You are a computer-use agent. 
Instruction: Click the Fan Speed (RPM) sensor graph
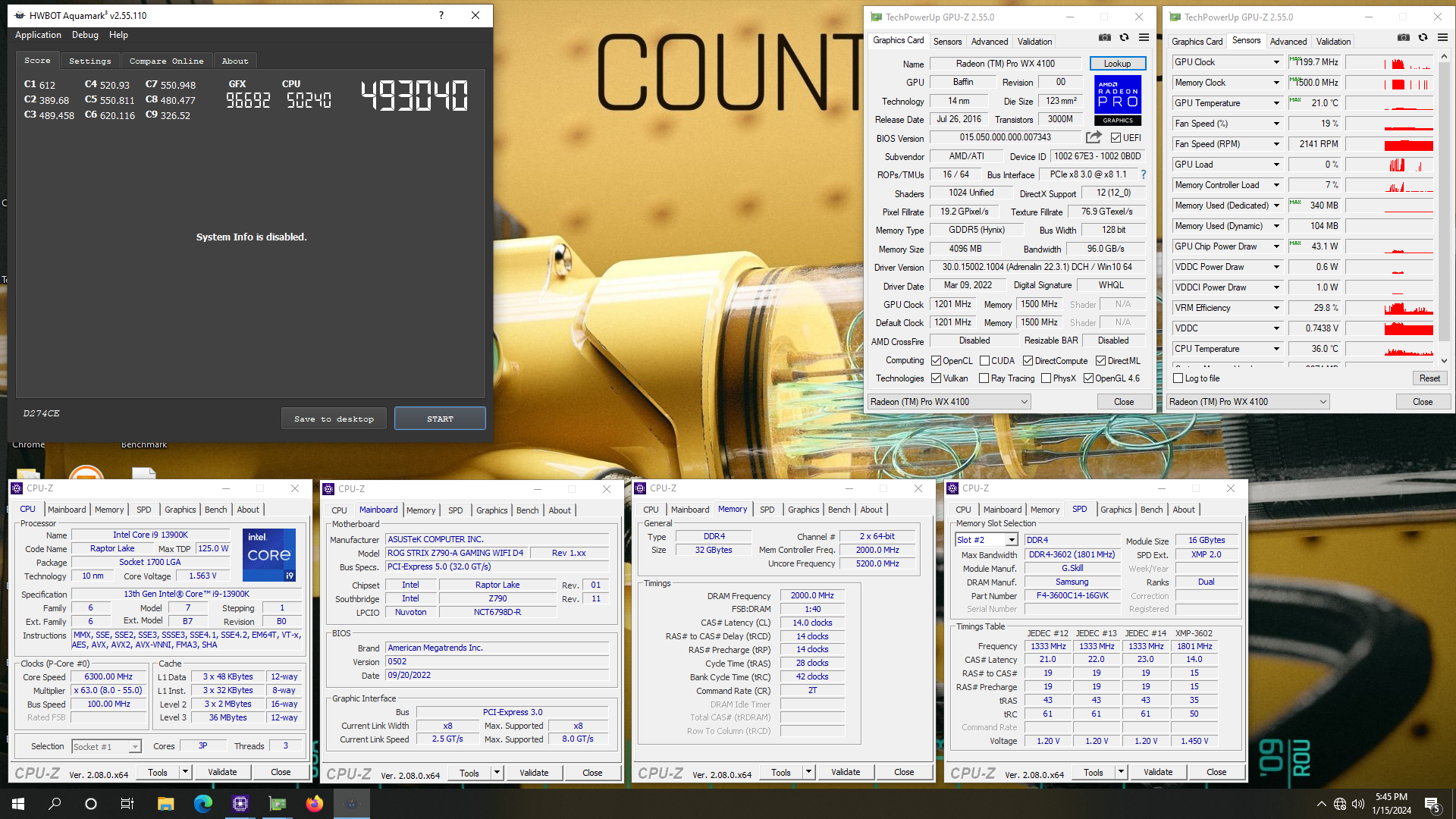click(x=1389, y=144)
